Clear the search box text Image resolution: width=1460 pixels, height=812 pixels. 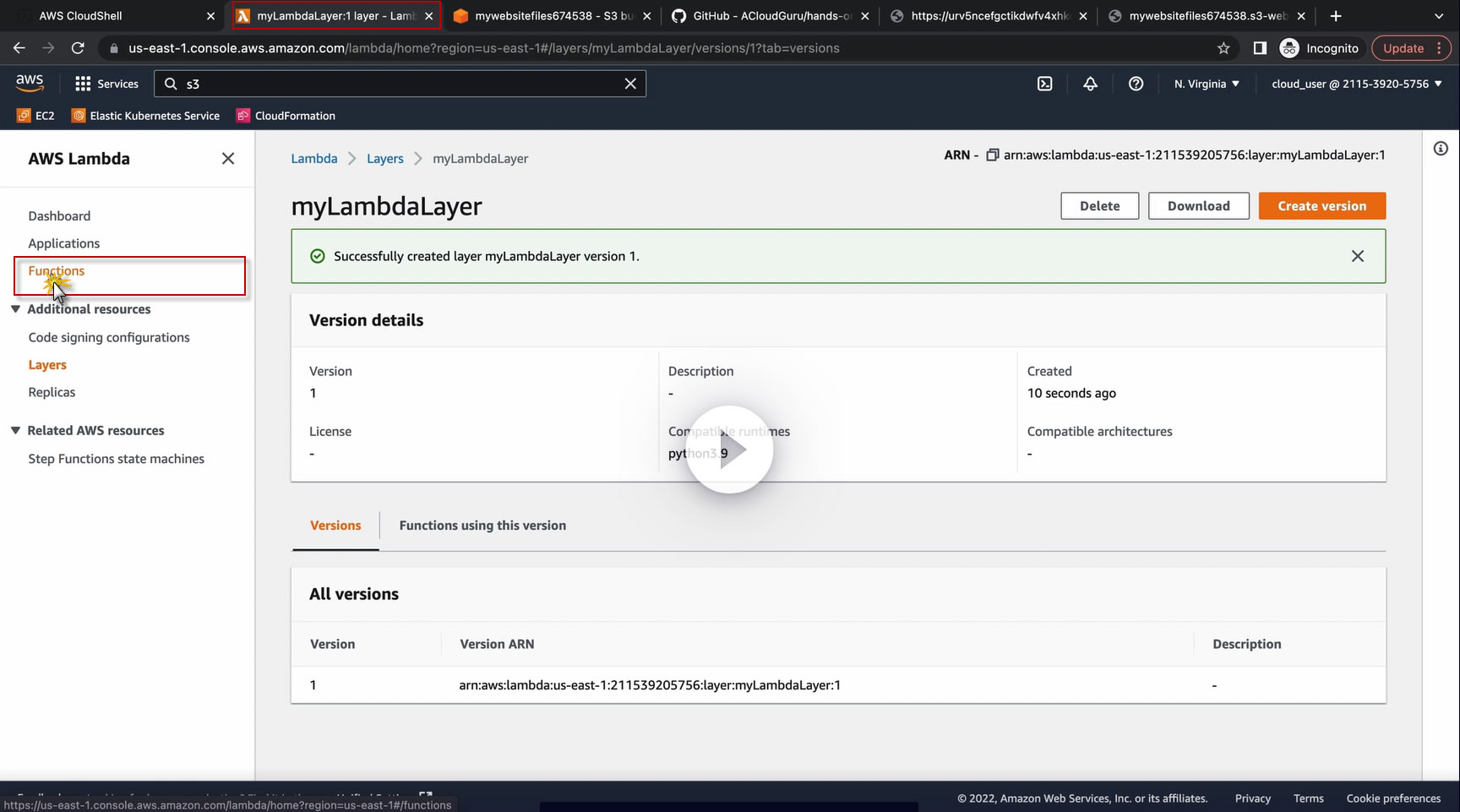pos(630,84)
